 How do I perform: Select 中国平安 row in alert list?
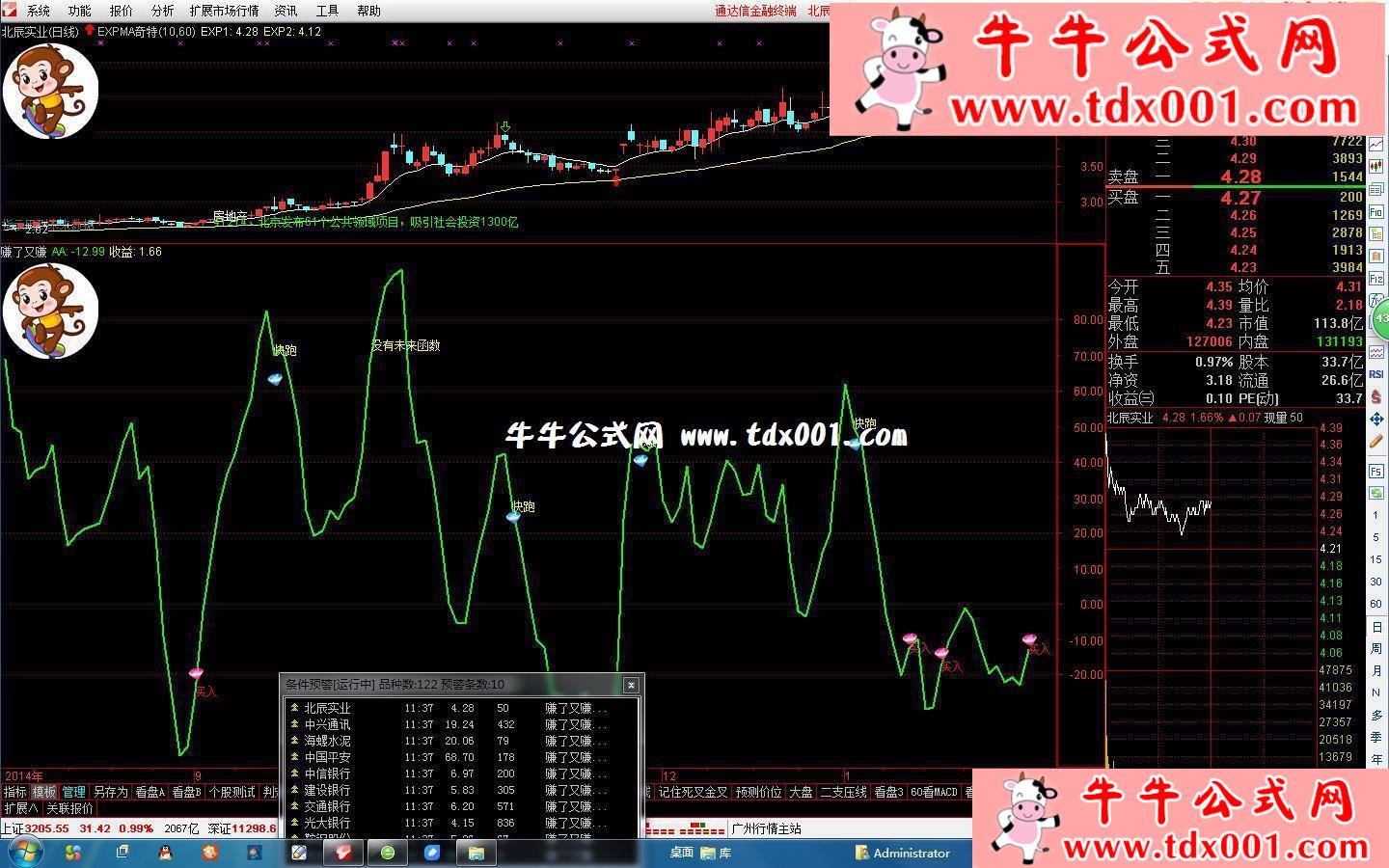(x=463, y=757)
